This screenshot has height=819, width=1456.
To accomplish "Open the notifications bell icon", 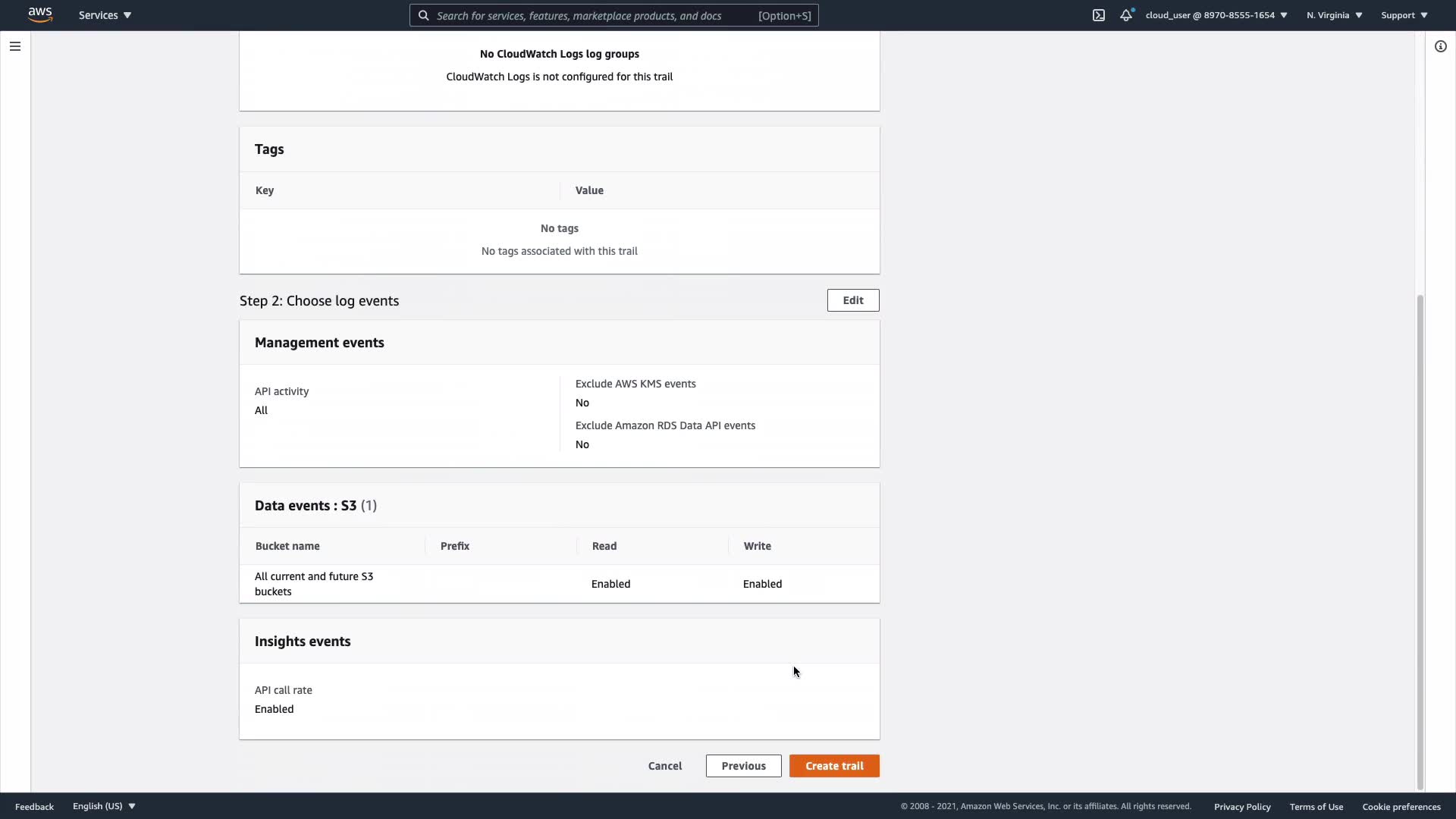I will [x=1126, y=15].
